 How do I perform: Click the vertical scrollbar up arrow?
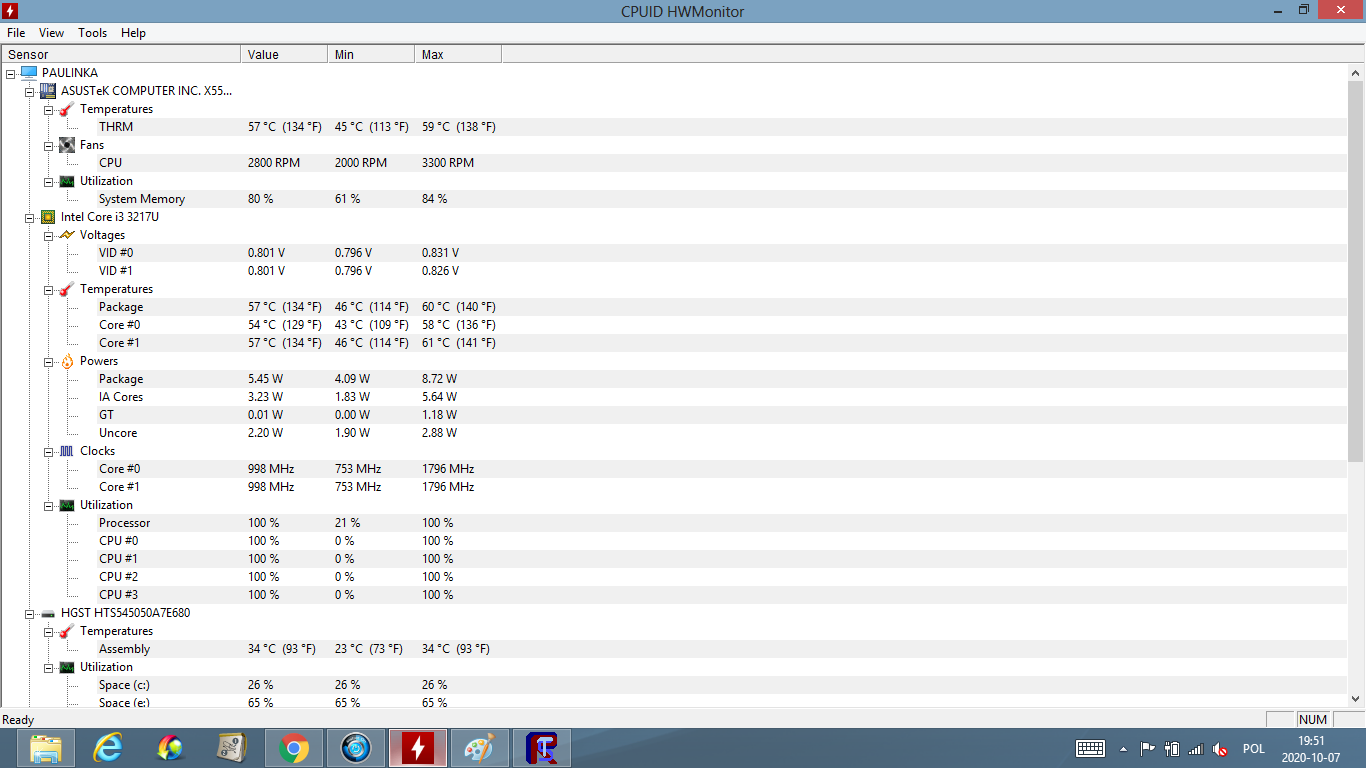tap(1356, 73)
